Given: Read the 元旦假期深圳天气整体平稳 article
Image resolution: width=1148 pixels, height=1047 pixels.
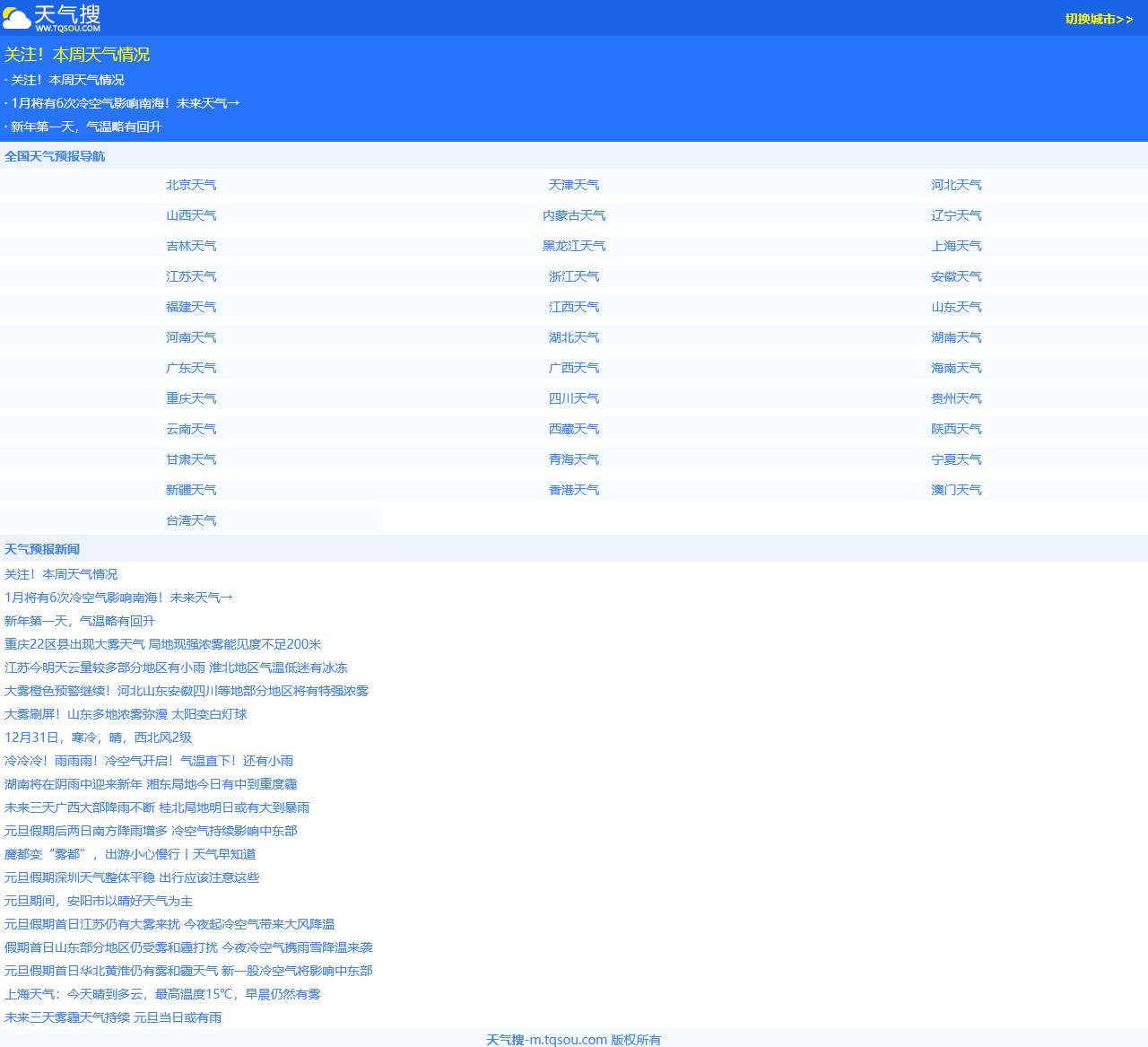Looking at the screenshot, I should coord(132,877).
